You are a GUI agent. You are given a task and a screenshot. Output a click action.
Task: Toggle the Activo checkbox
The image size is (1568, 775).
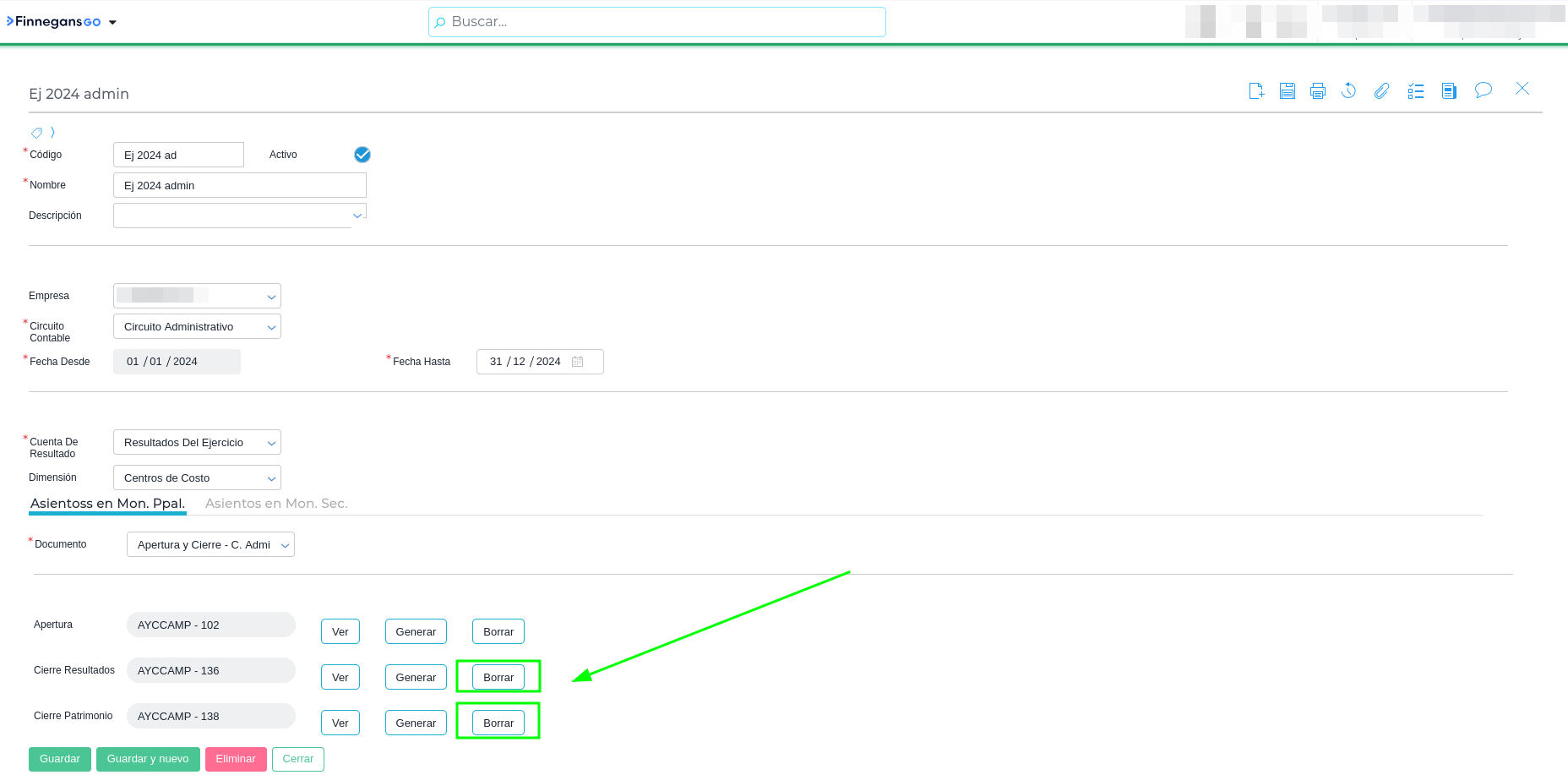tap(362, 155)
